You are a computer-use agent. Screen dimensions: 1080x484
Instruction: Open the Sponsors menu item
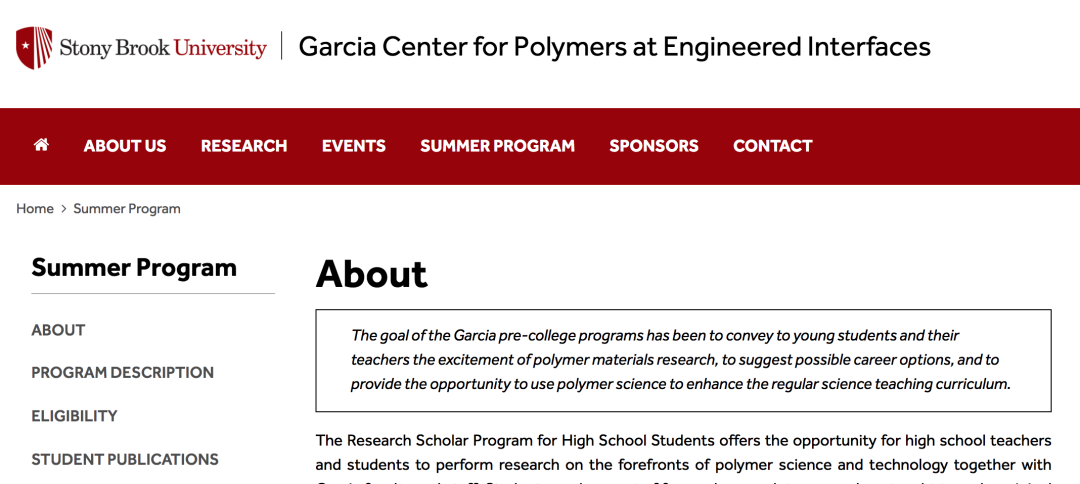pyautogui.click(x=654, y=146)
